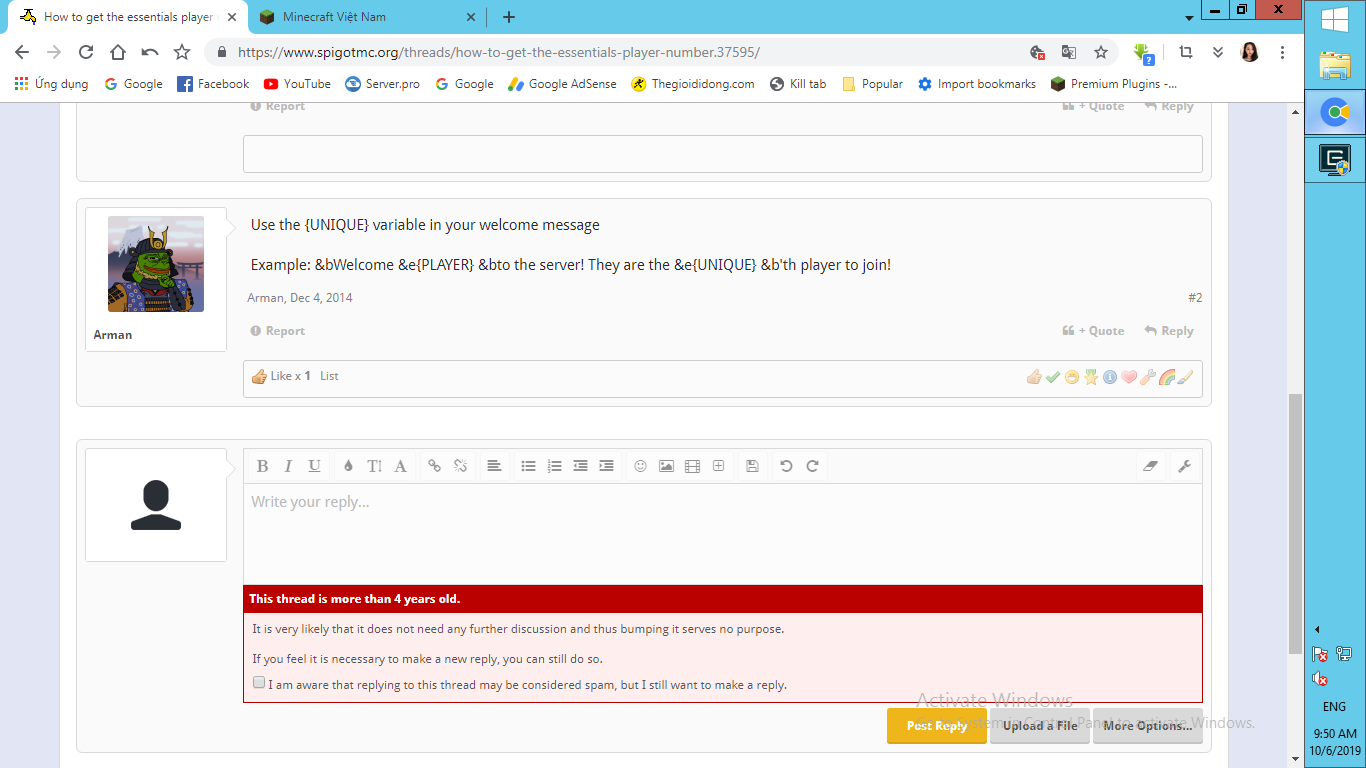Image resolution: width=1366 pixels, height=768 pixels.
Task: Report Arman's post
Action: [278, 331]
